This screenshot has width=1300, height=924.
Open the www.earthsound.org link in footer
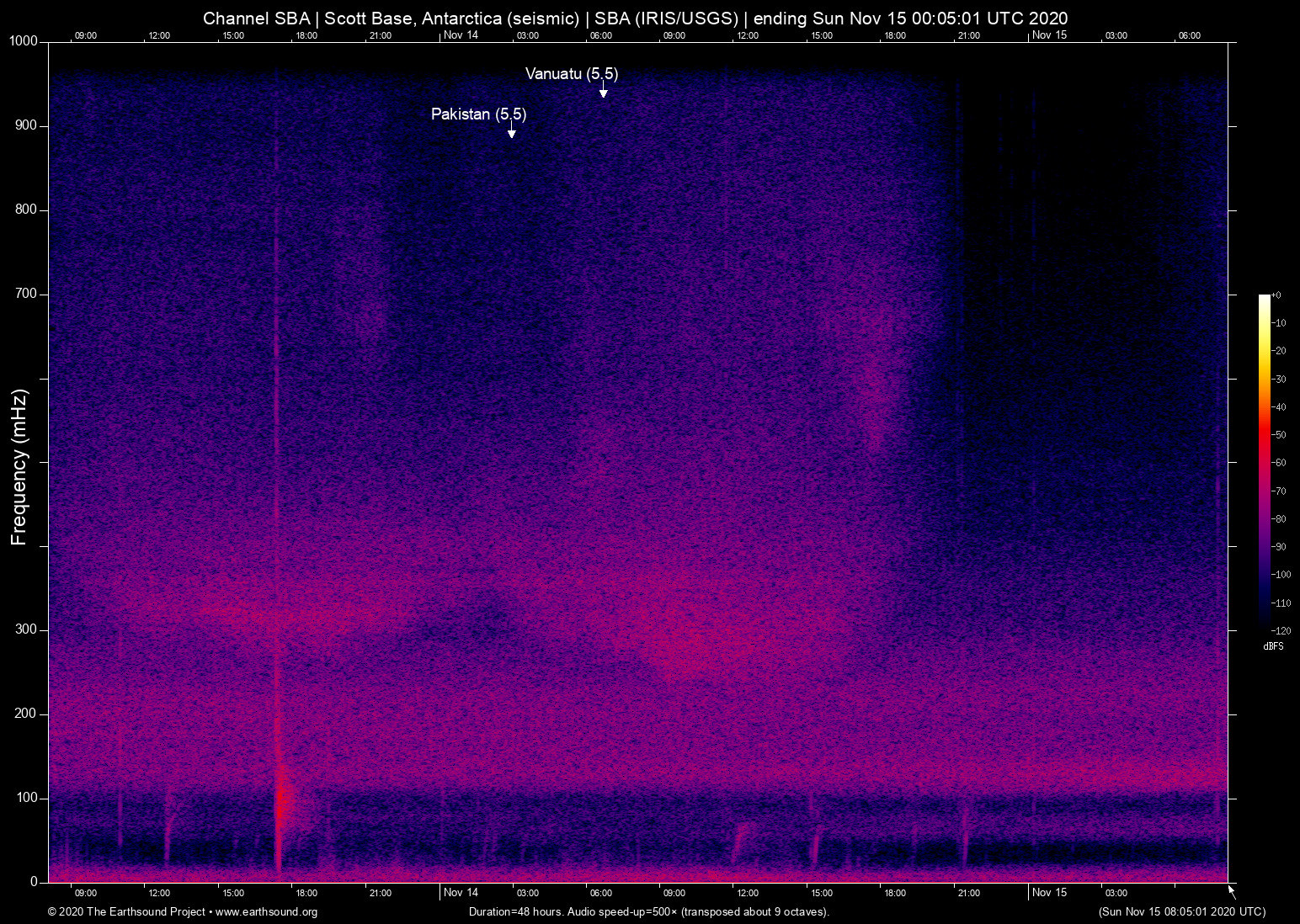click(266, 912)
